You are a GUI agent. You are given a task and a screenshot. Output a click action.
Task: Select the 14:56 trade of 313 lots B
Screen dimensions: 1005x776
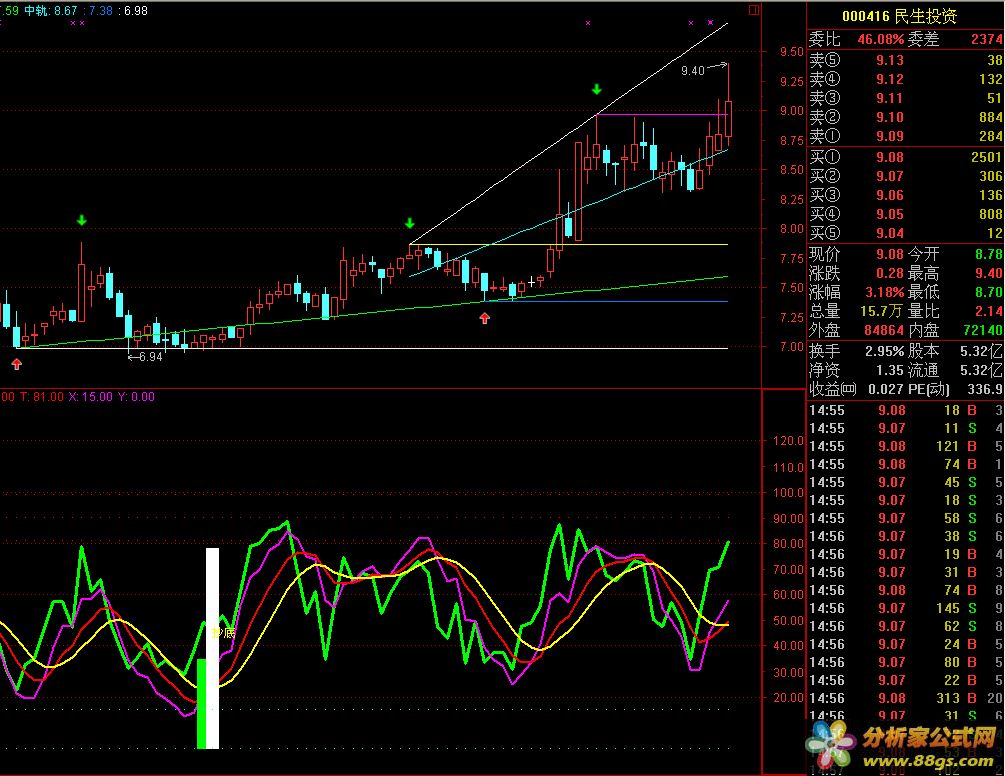tap(905, 698)
